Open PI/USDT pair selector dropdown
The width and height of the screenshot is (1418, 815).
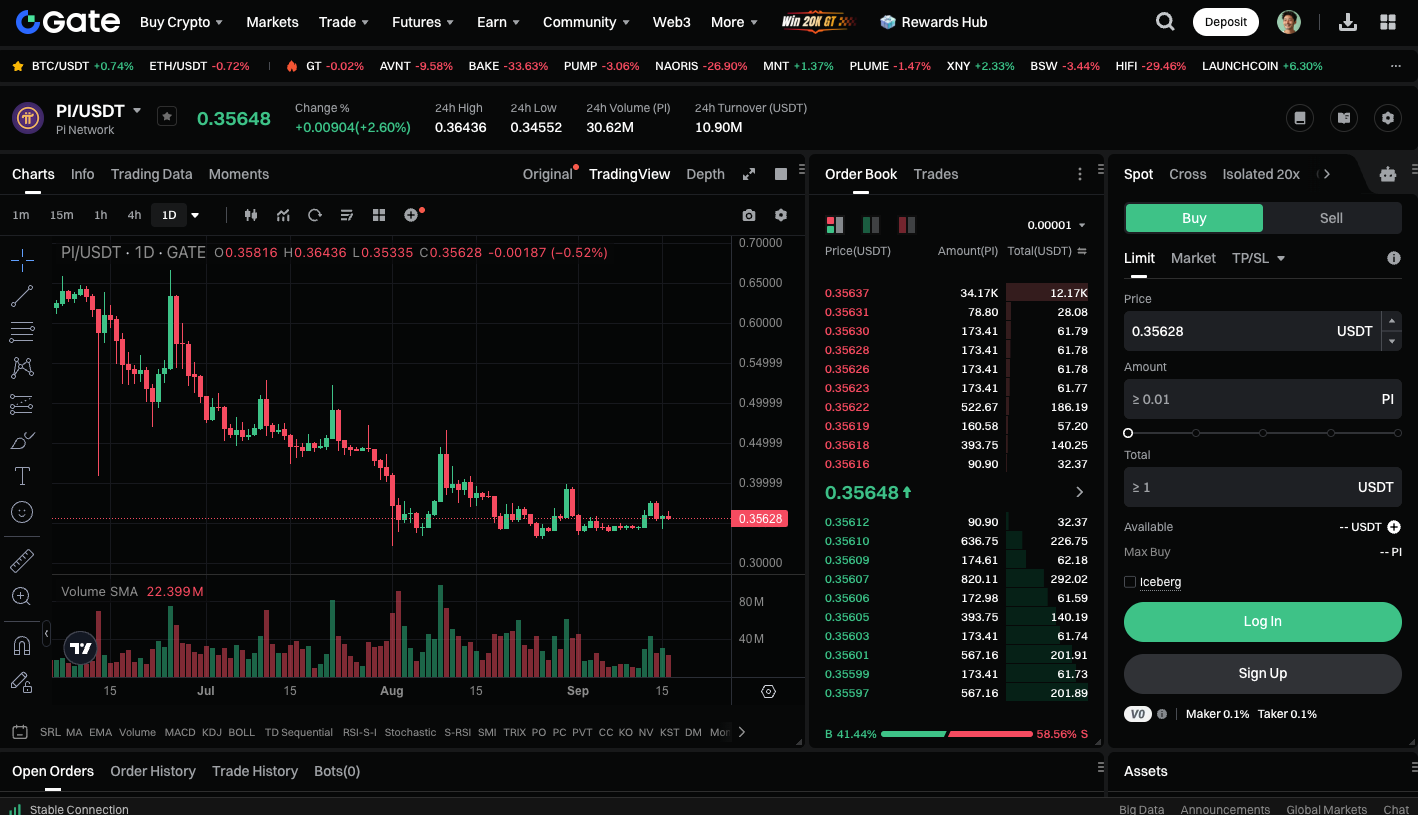[x=137, y=111]
